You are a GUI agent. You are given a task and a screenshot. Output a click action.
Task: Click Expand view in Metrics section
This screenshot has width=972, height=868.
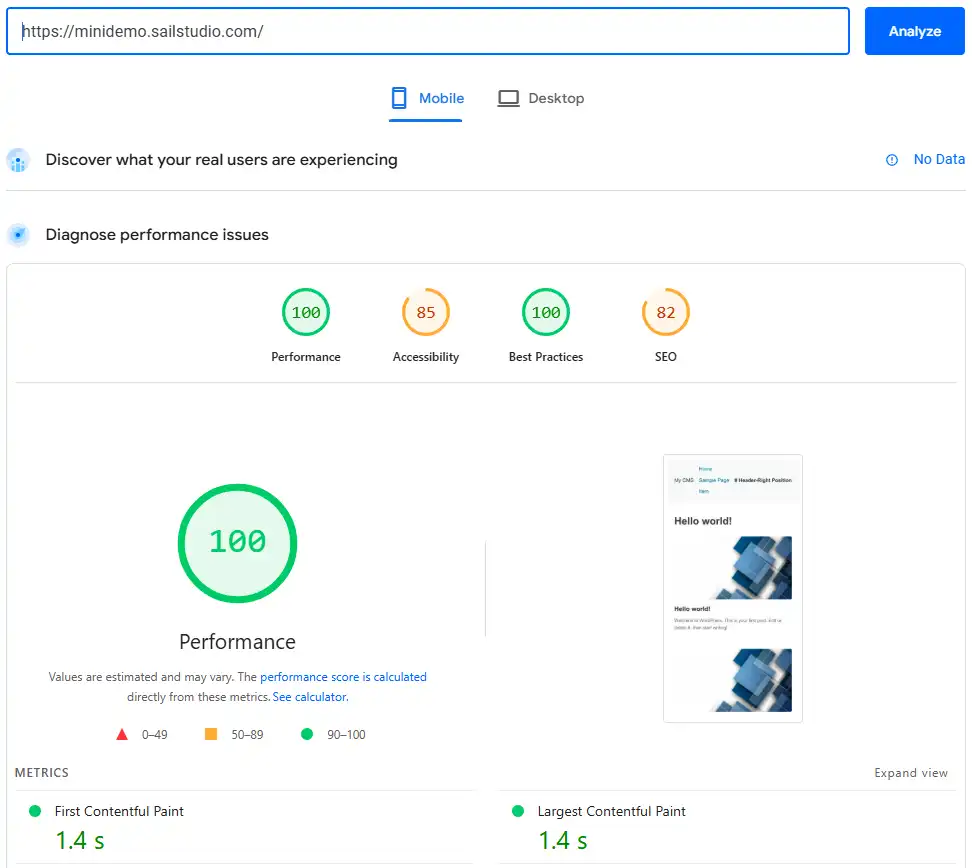click(910, 773)
